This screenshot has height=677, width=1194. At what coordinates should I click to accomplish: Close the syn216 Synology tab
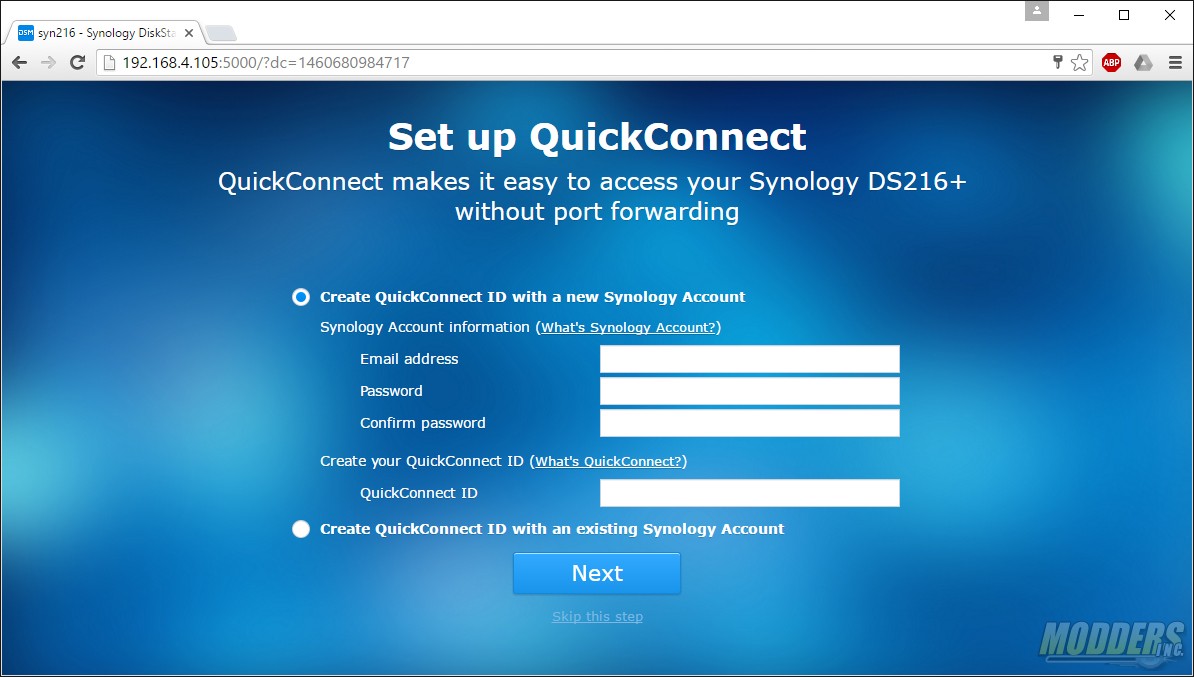point(189,33)
